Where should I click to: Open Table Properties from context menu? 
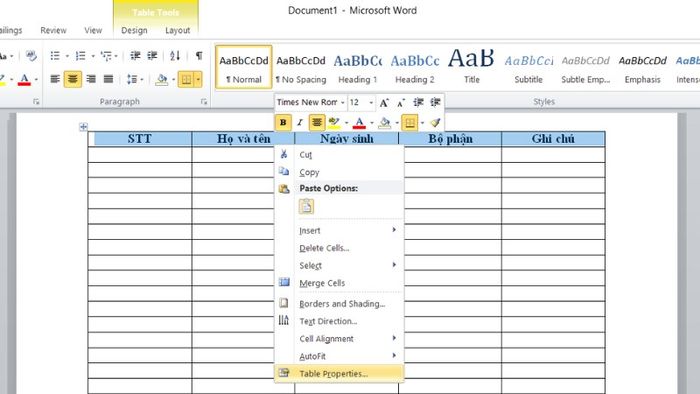[x=339, y=373]
